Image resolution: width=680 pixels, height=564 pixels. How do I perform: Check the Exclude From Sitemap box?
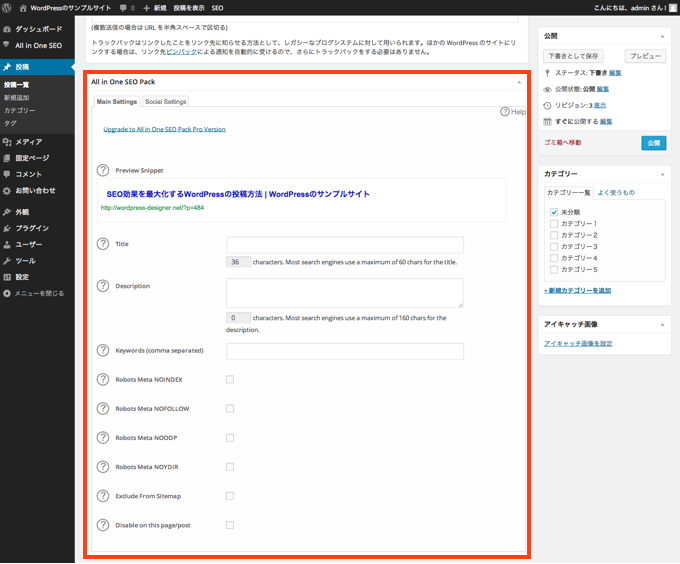click(x=230, y=496)
